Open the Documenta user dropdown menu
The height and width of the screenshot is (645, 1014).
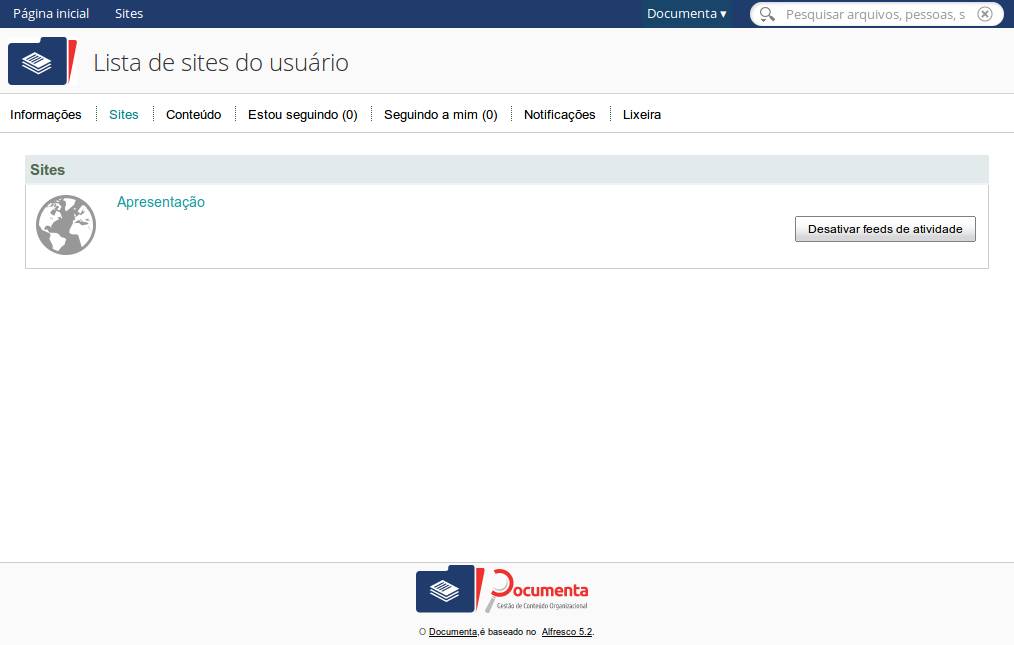coord(686,14)
